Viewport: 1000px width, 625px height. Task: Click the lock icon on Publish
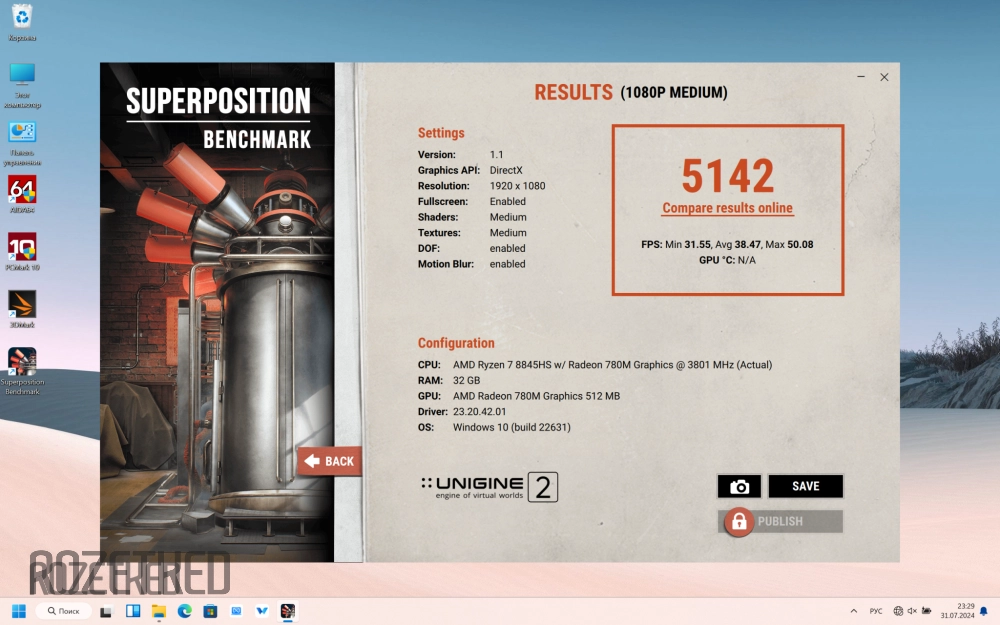tap(739, 521)
